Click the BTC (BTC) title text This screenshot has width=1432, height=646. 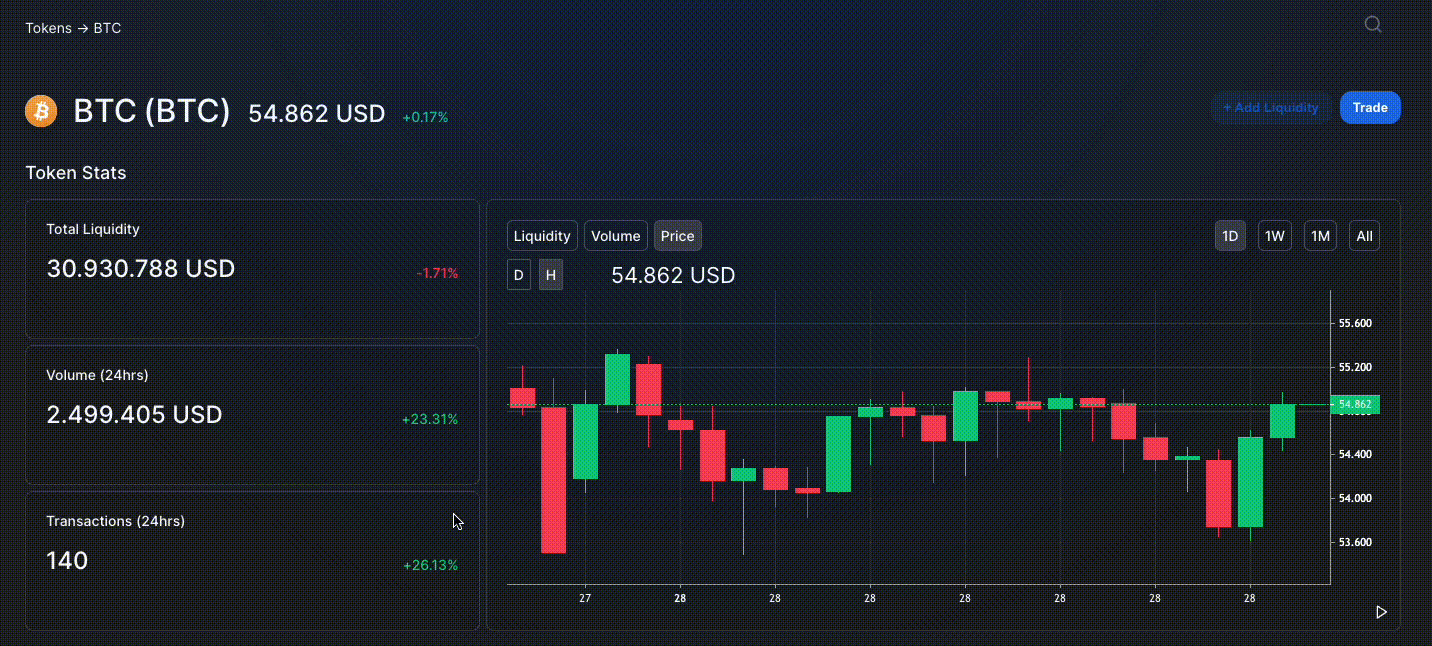[x=152, y=111]
